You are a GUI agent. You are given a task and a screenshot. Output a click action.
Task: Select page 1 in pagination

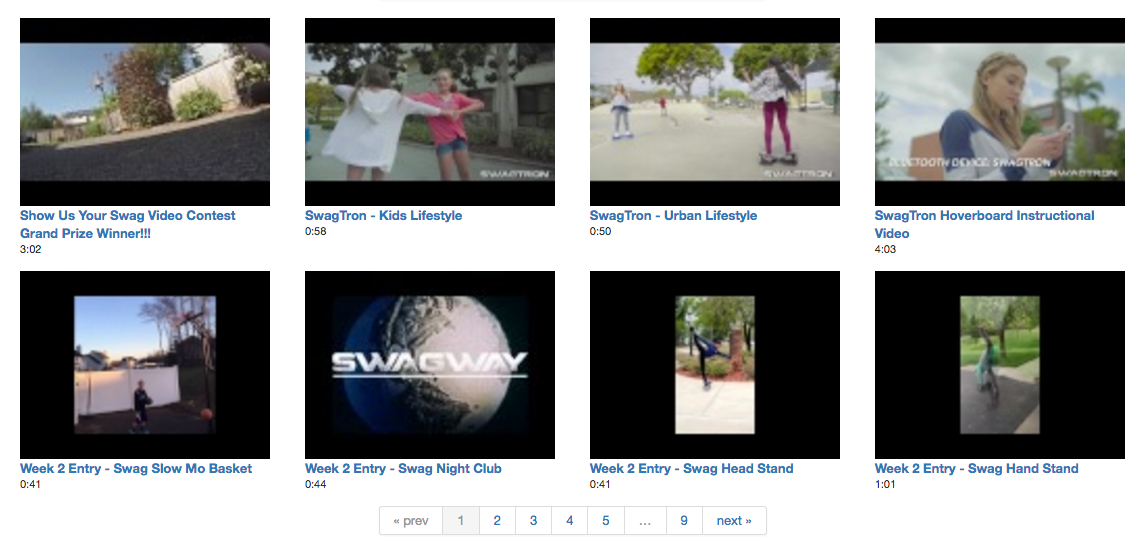click(460, 521)
